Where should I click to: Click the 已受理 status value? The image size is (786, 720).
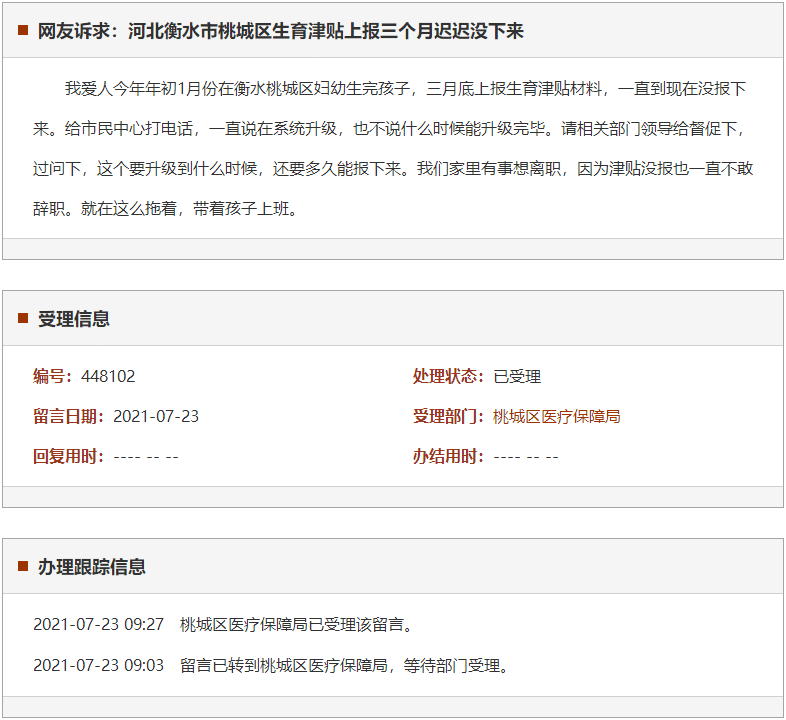point(517,376)
